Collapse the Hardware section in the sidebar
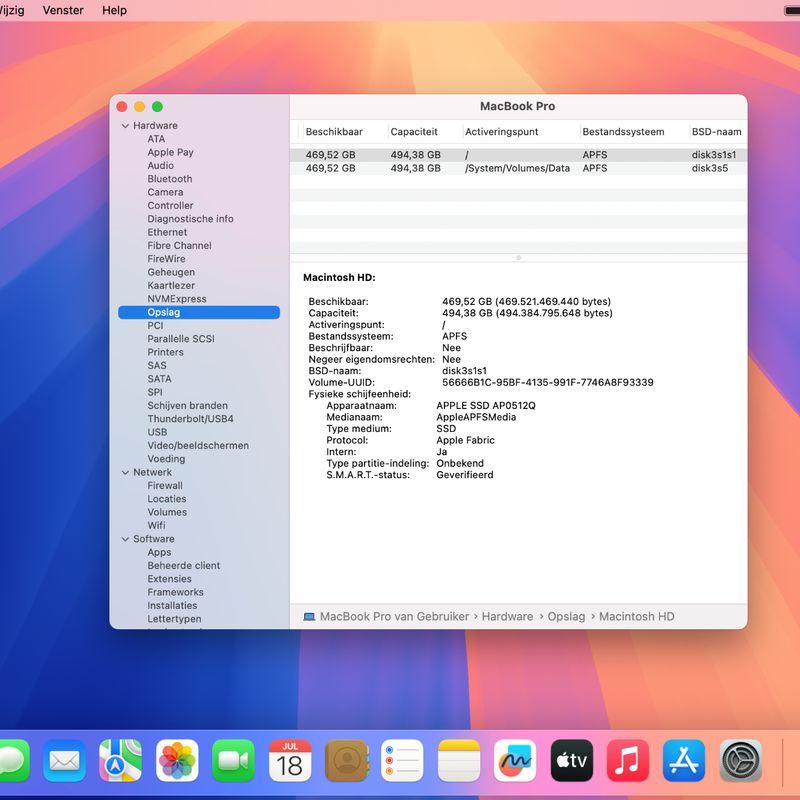The height and width of the screenshot is (800, 800). (125, 126)
